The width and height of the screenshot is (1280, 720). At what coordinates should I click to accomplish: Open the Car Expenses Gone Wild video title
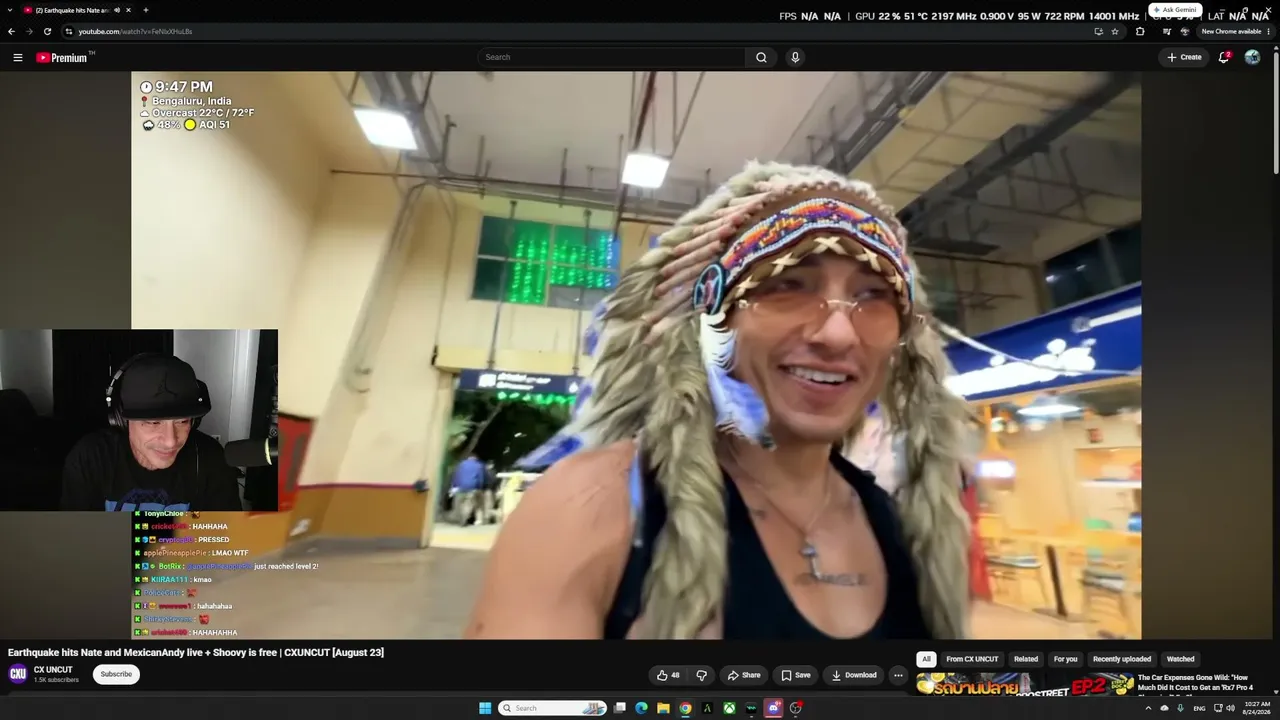(1195, 685)
